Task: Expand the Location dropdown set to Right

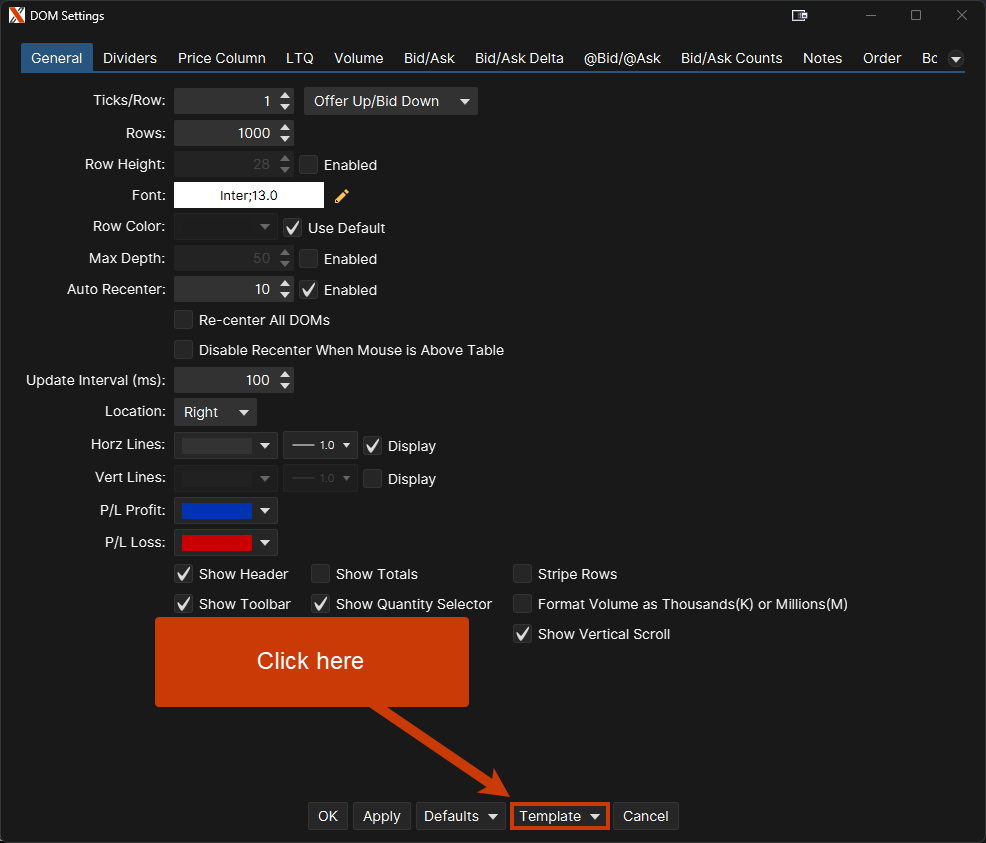Action: point(215,412)
